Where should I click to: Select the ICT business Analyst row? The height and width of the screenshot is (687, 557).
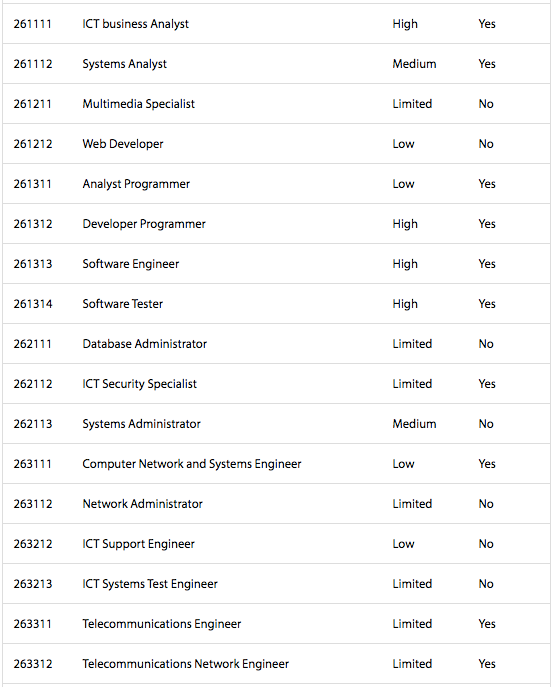click(277, 24)
